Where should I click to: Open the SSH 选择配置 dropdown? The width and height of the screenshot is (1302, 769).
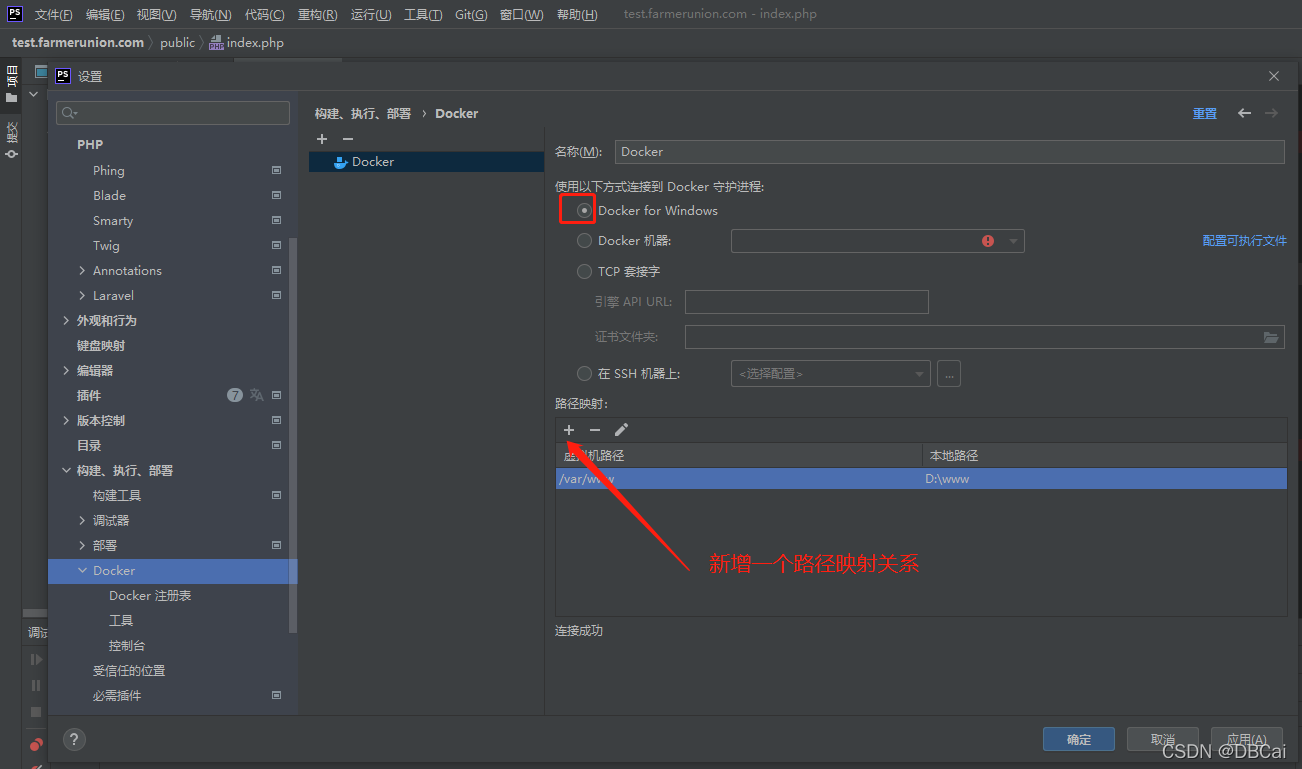tap(831, 374)
